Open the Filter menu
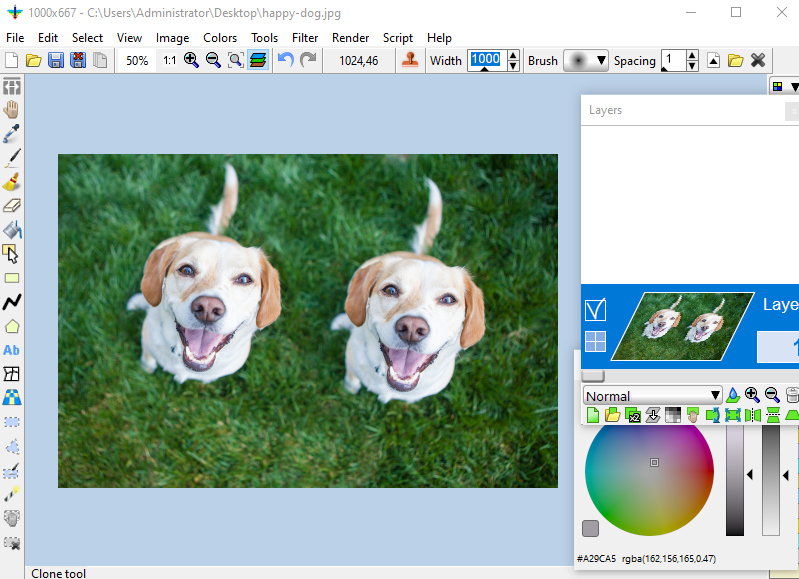The image size is (799, 579). (305, 38)
